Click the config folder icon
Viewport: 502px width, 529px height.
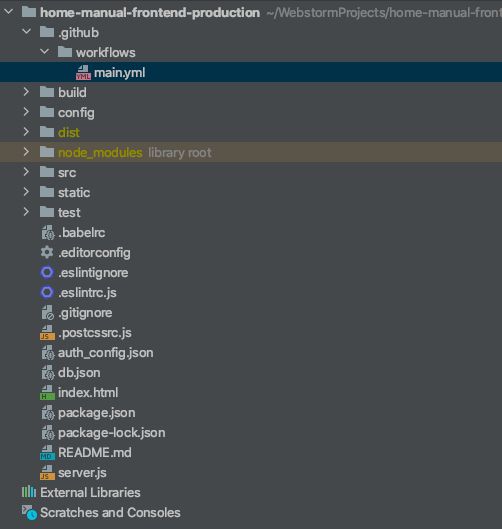pyautogui.click(x=47, y=112)
